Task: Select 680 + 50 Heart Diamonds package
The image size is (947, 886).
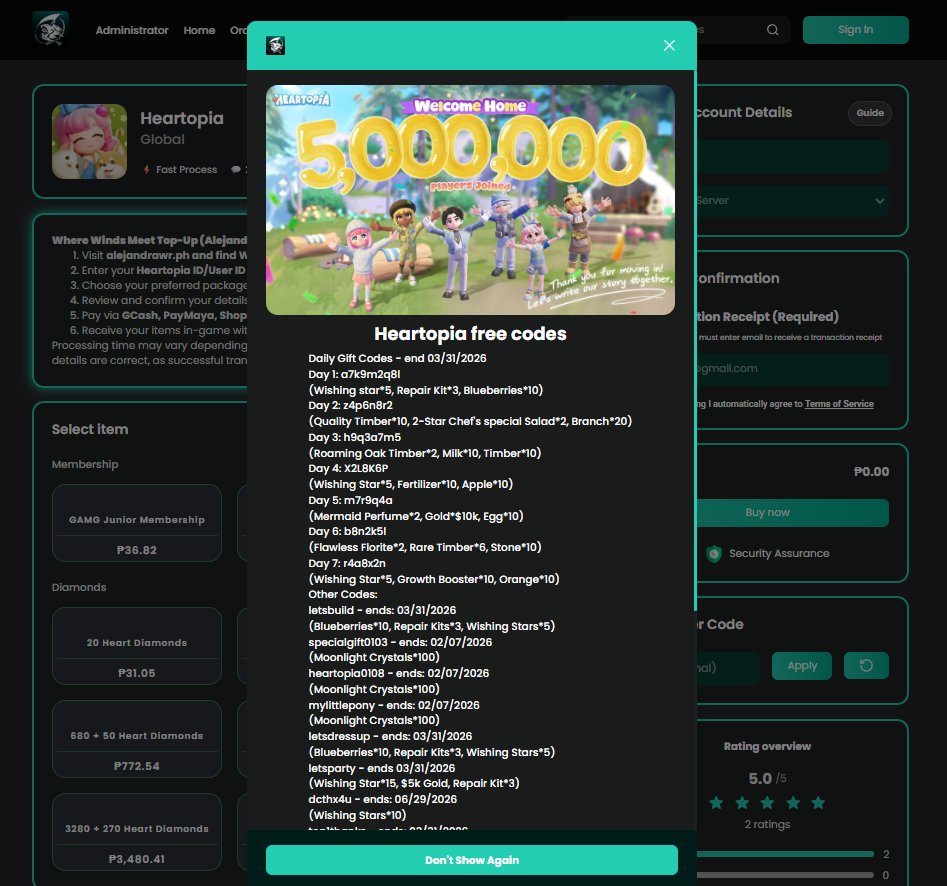Action: 136,739
